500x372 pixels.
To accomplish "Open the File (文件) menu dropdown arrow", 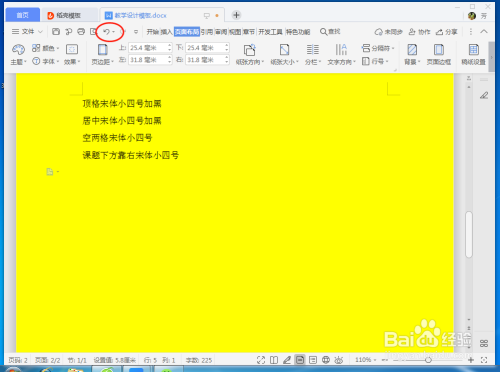I will pyautogui.click(x=40, y=32).
